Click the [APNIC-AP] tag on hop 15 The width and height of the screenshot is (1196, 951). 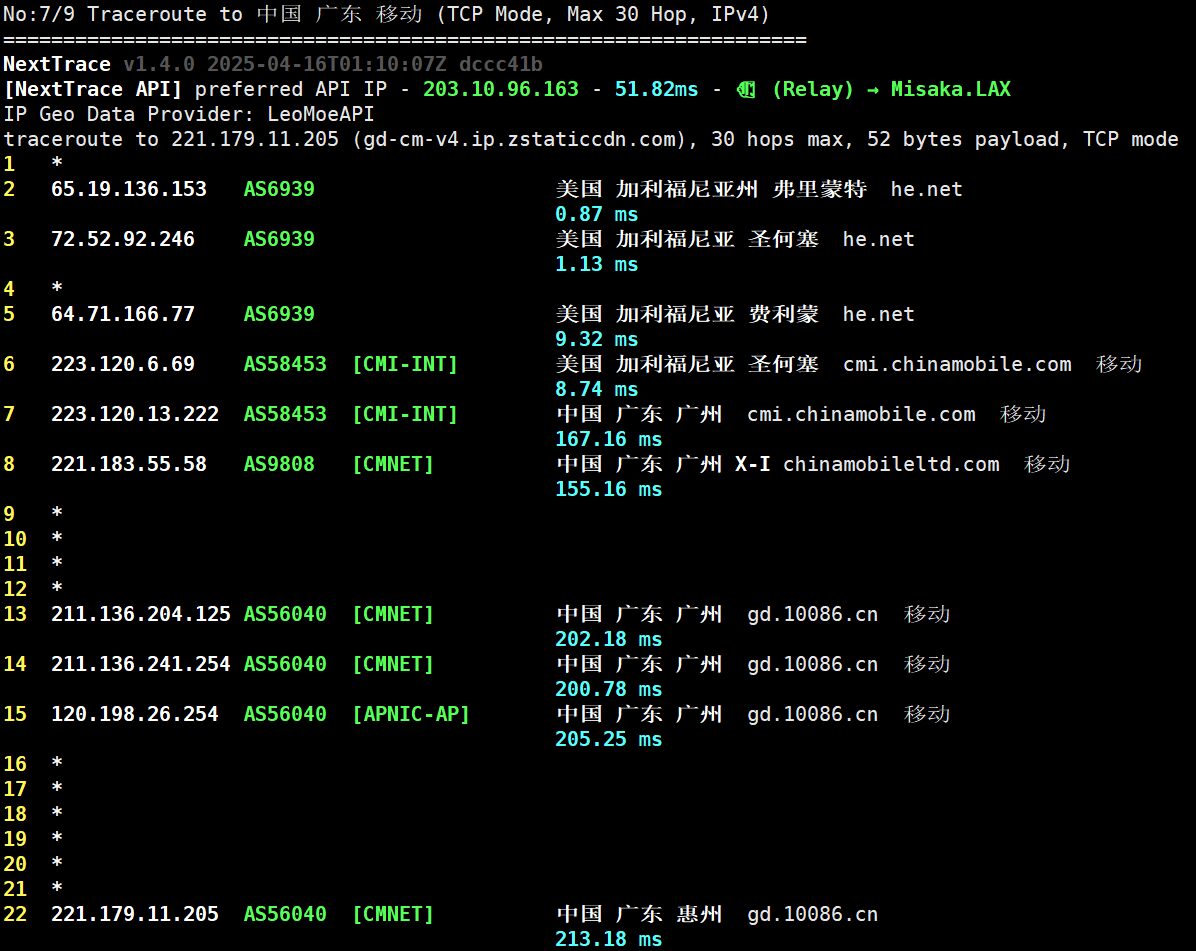click(411, 714)
